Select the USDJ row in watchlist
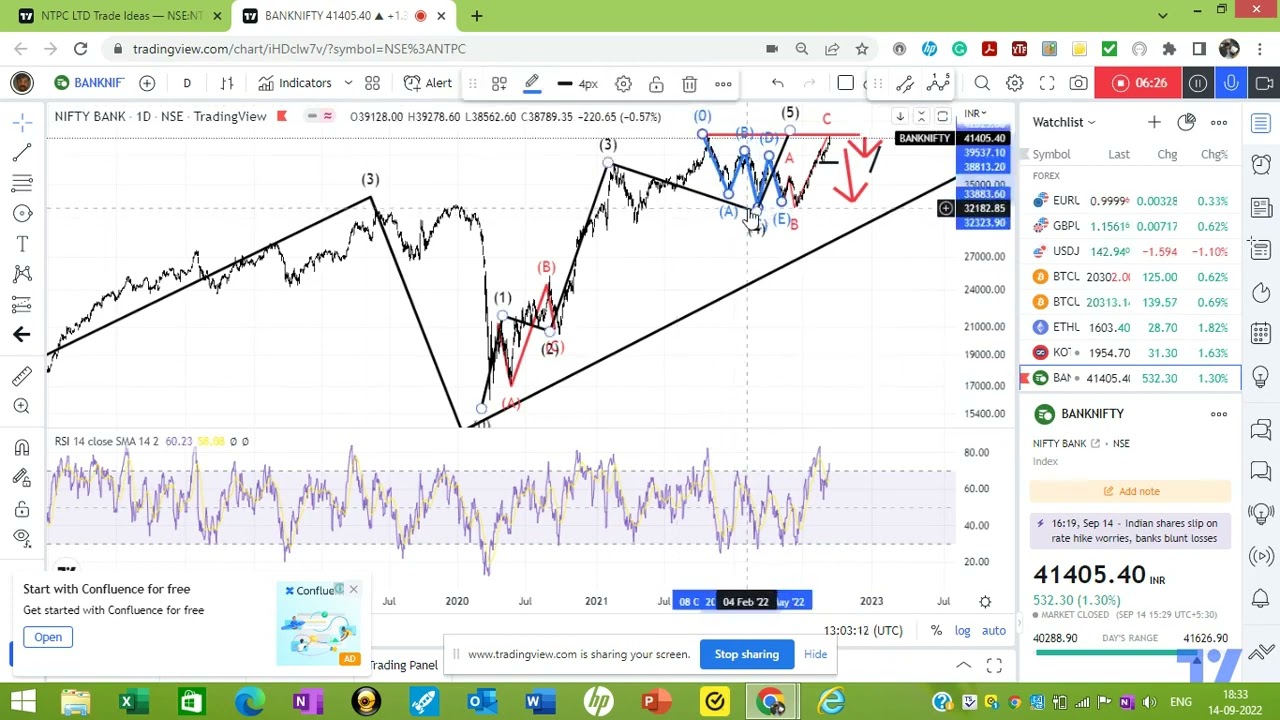Screen dimensions: 1280x720 point(1130,251)
